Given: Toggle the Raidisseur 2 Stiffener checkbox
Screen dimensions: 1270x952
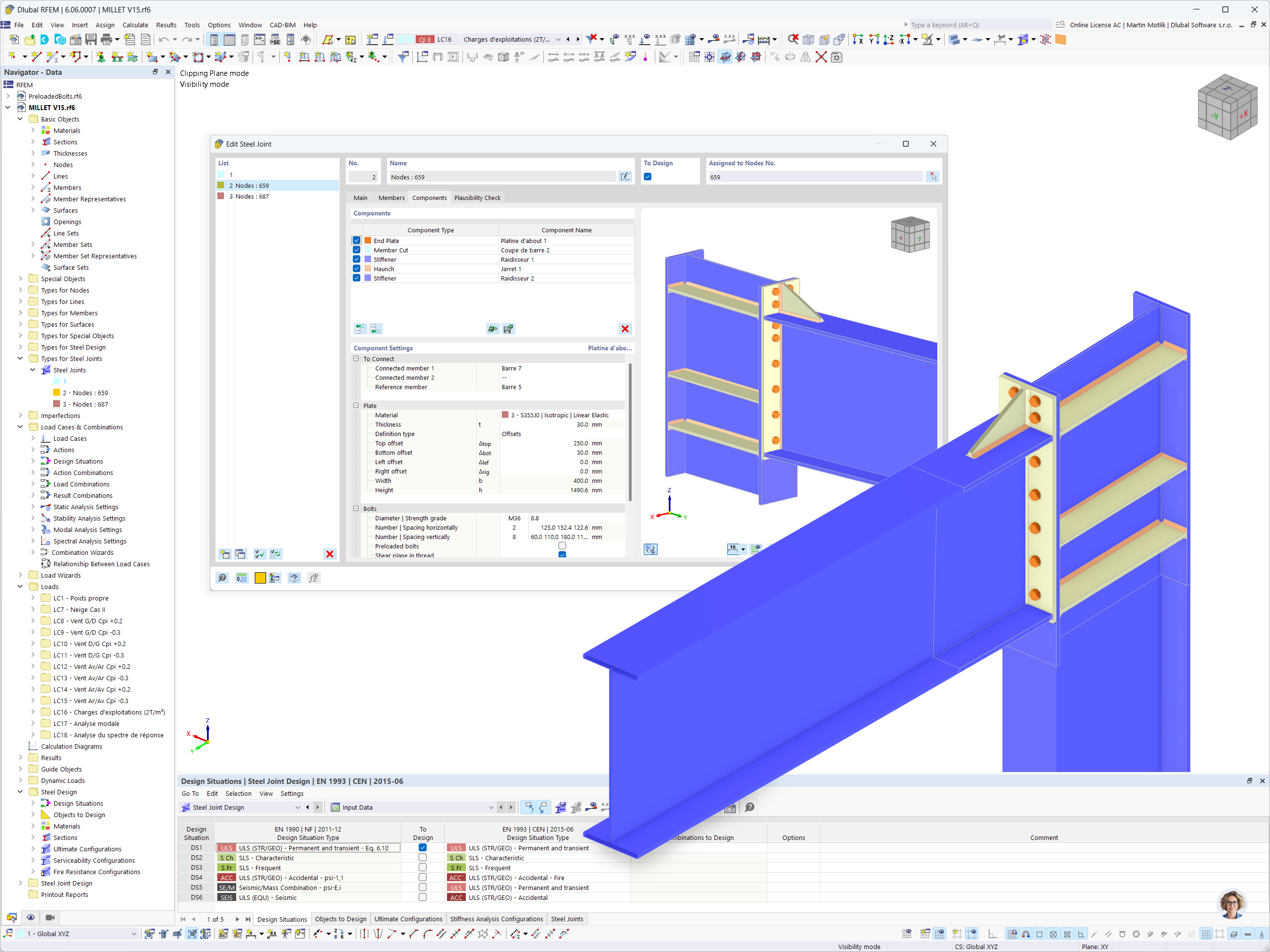Looking at the screenshot, I should coord(357,278).
